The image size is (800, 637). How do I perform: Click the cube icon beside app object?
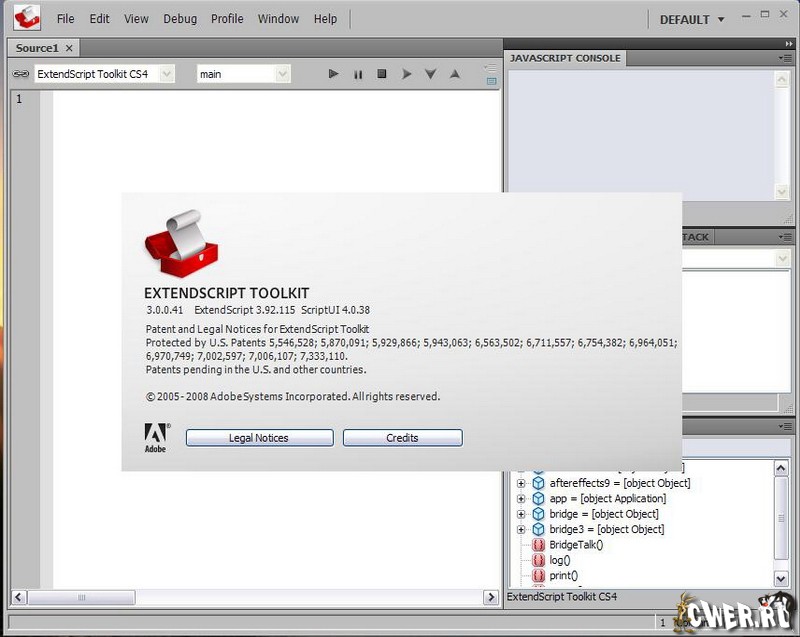(x=538, y=498)
